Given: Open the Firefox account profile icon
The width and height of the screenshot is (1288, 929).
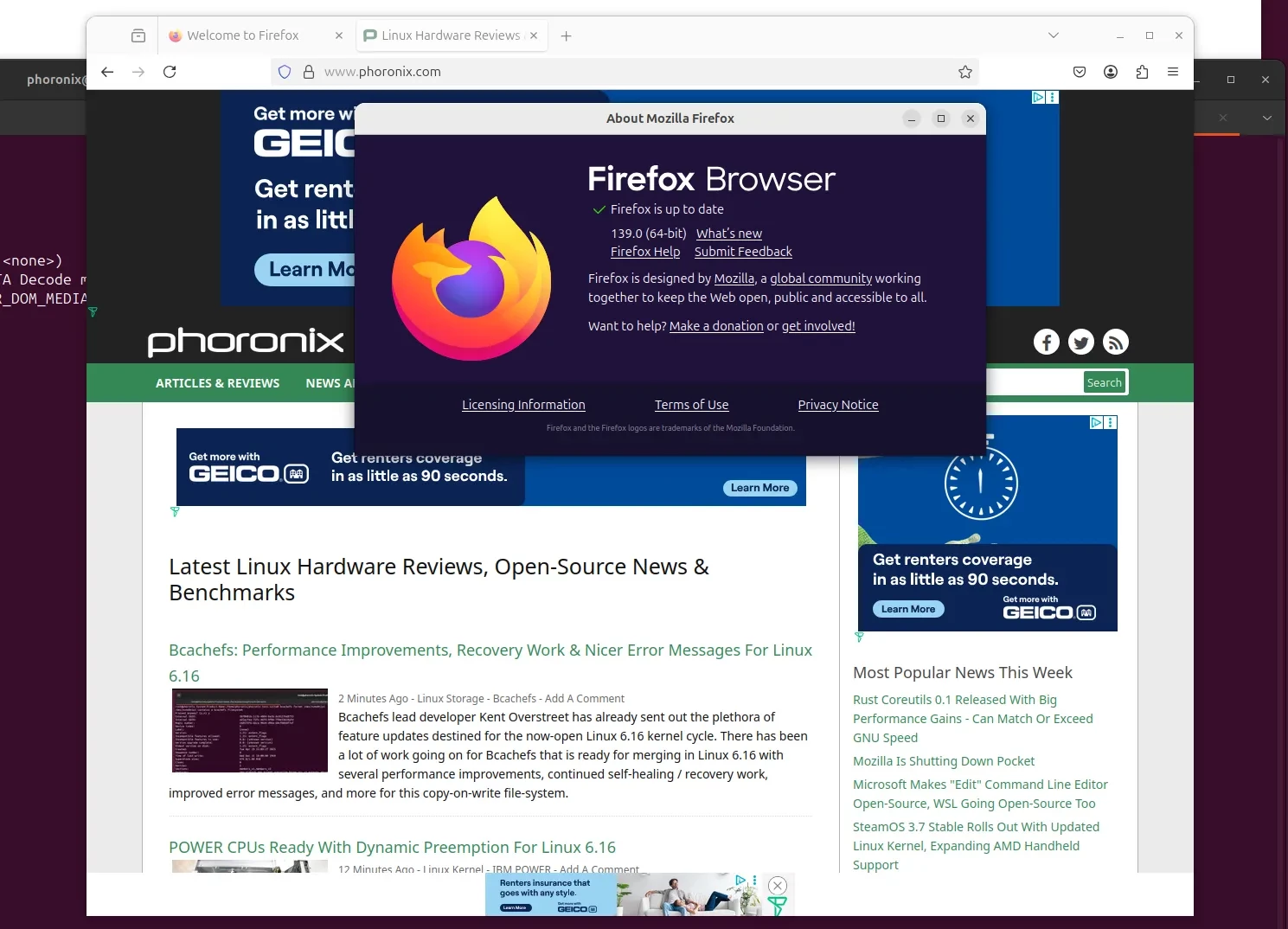Looking at the screenshot, I should [1111, 72].
